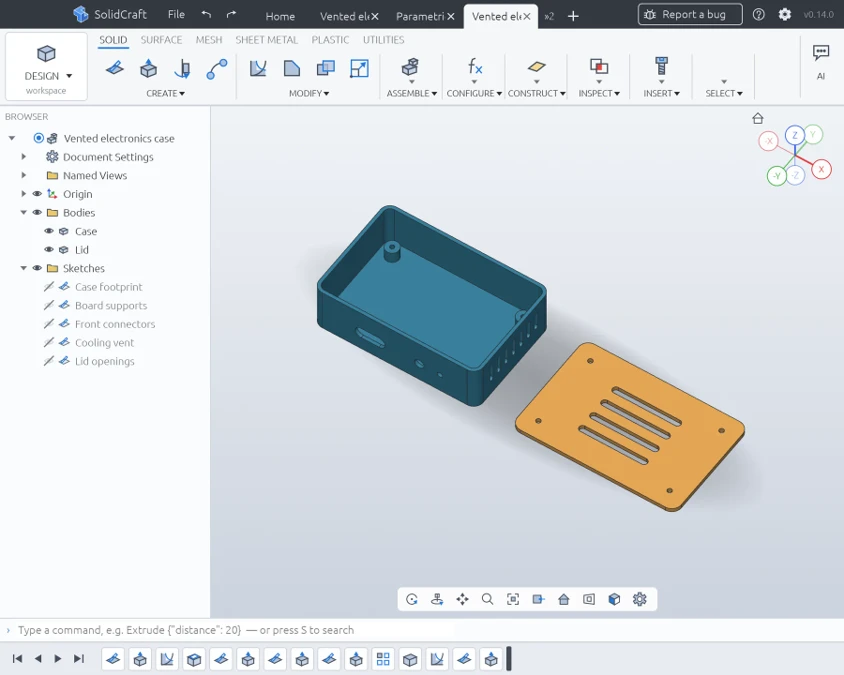This screenshot has height=675, width=844.
Task: Click the fit-to-view icon
Action: tap(513, 599)
